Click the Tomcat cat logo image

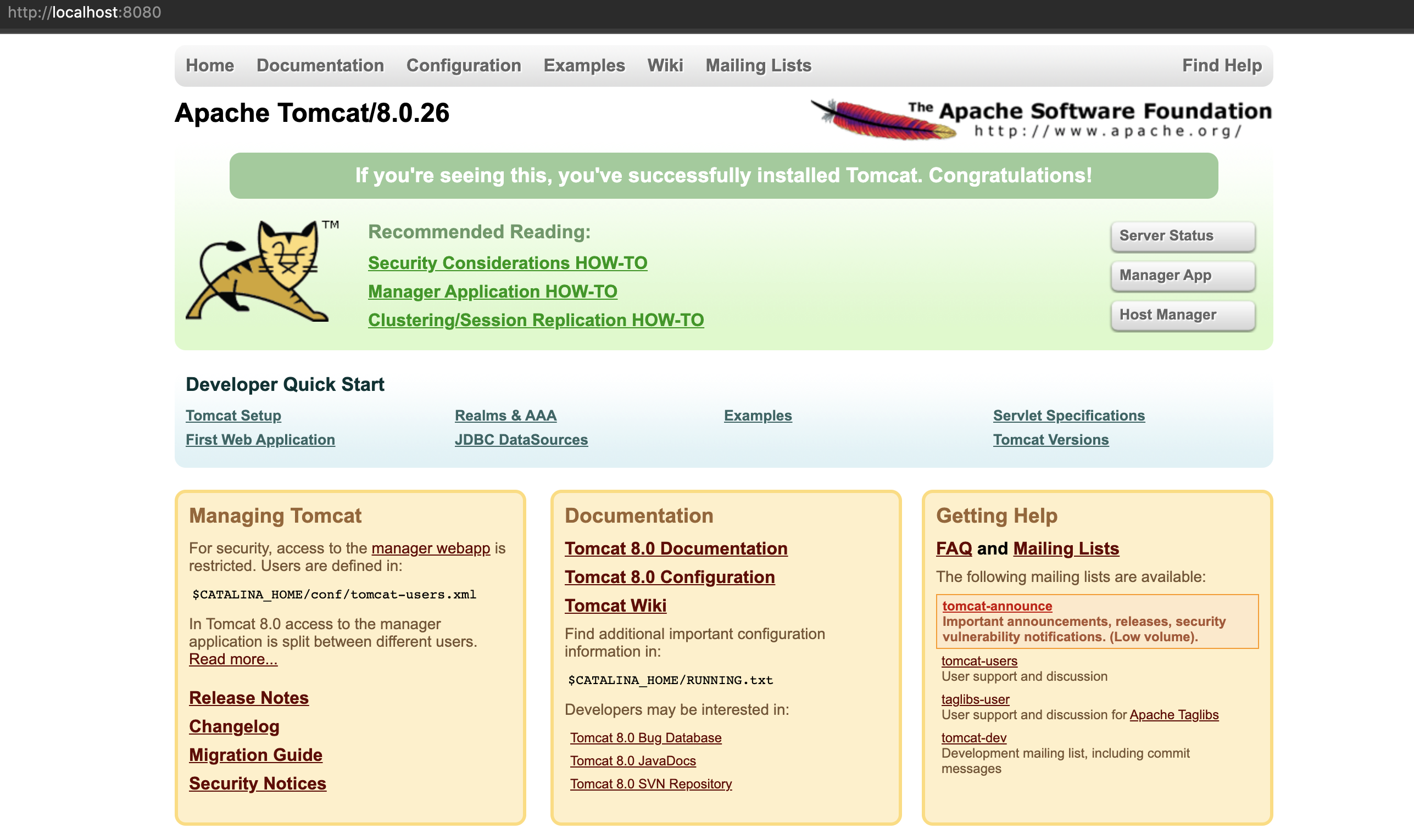point(258,271)
